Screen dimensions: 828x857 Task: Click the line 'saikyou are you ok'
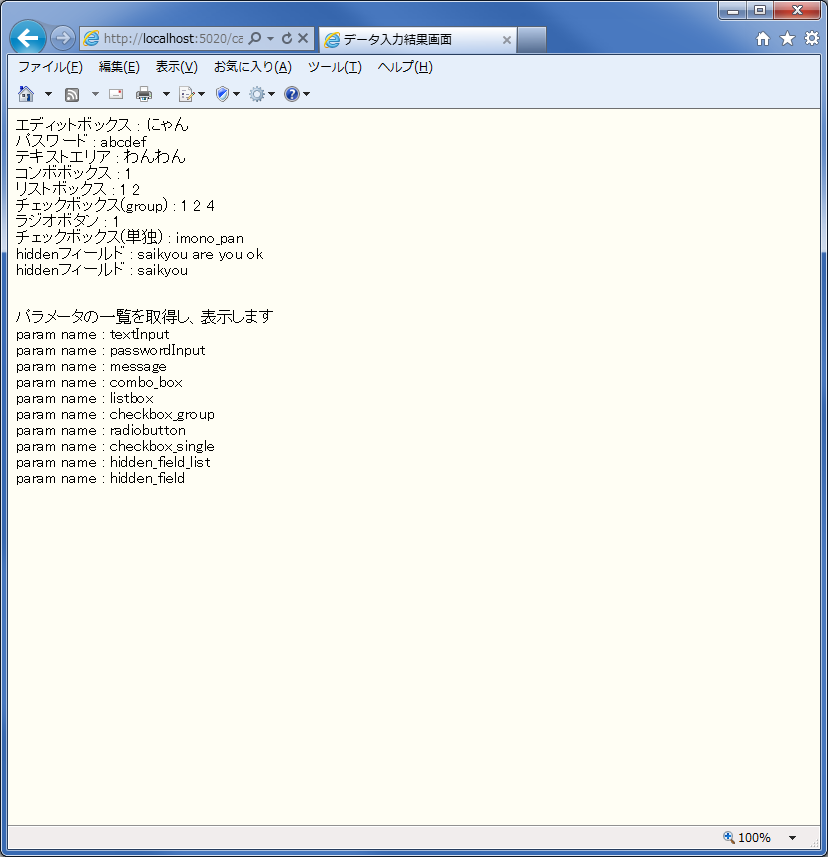[x=200, y=254]
